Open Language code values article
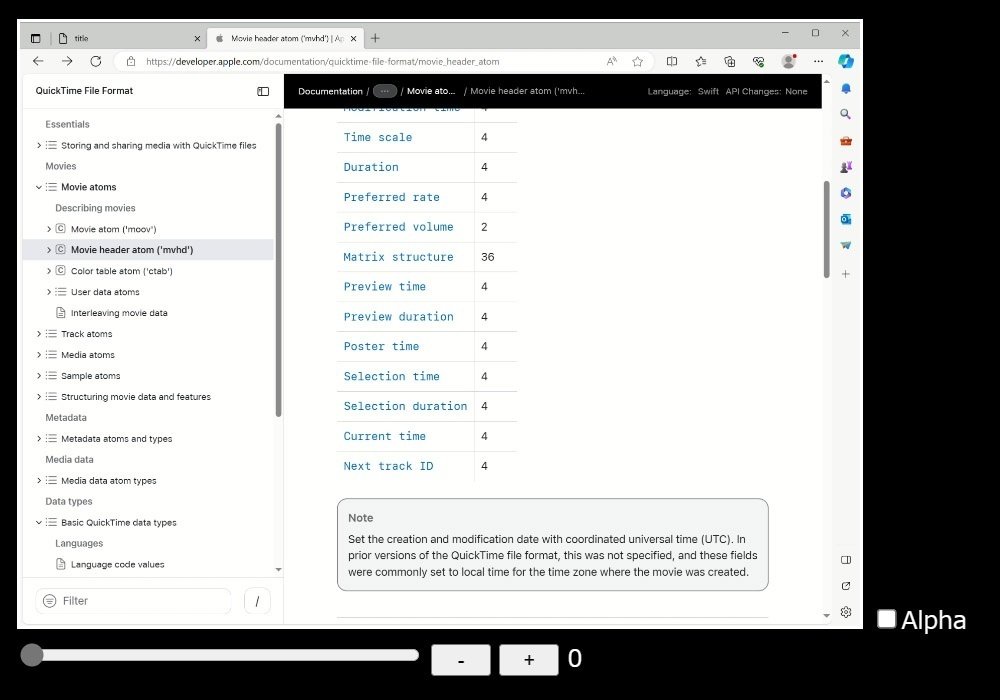The image size is (1000, 700). (117, 564)
